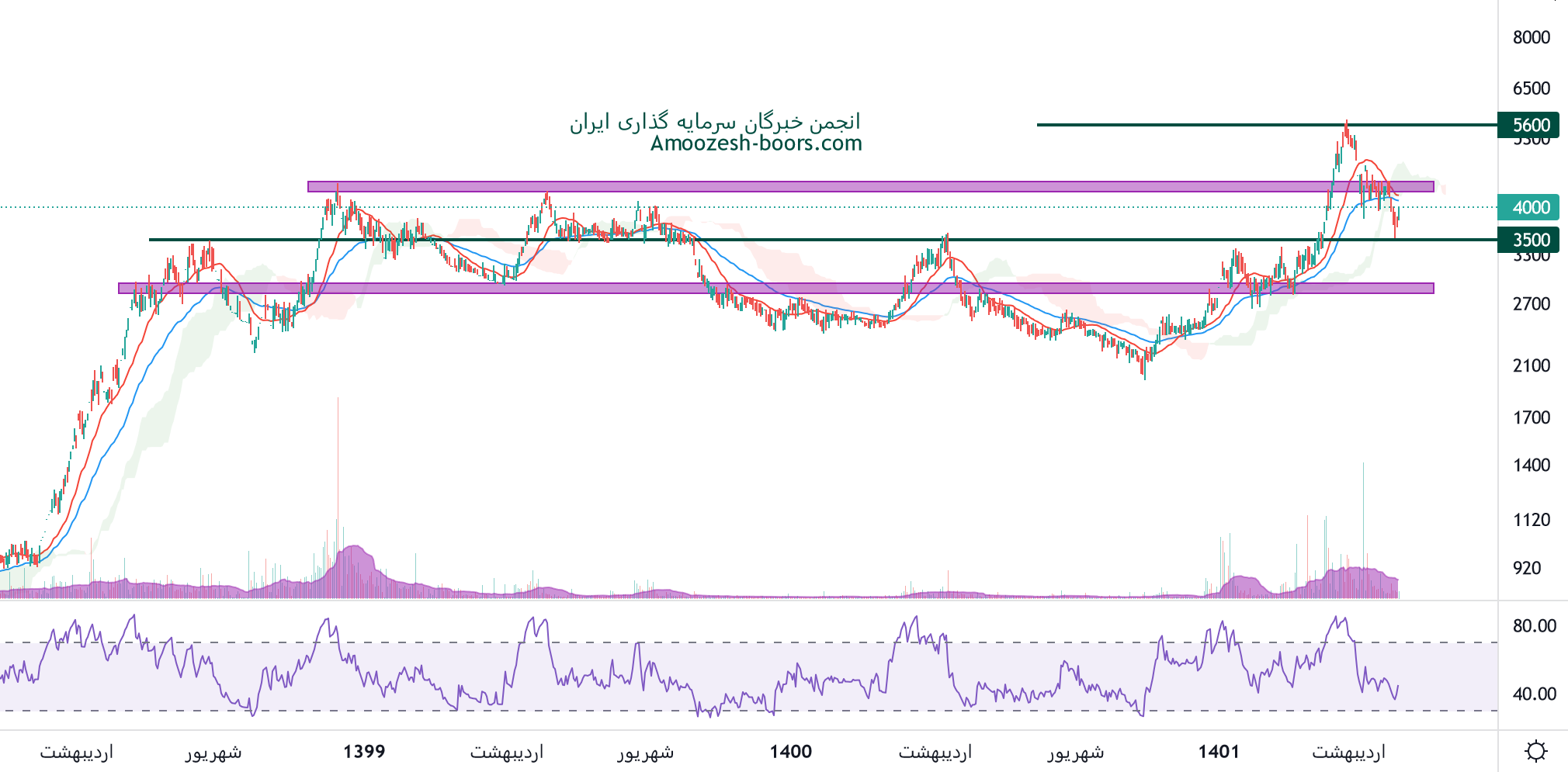The width and height of the screenshot is (1568, 772).
Task: Click the Persian title text above the website
Action: [x=715, y=122]
